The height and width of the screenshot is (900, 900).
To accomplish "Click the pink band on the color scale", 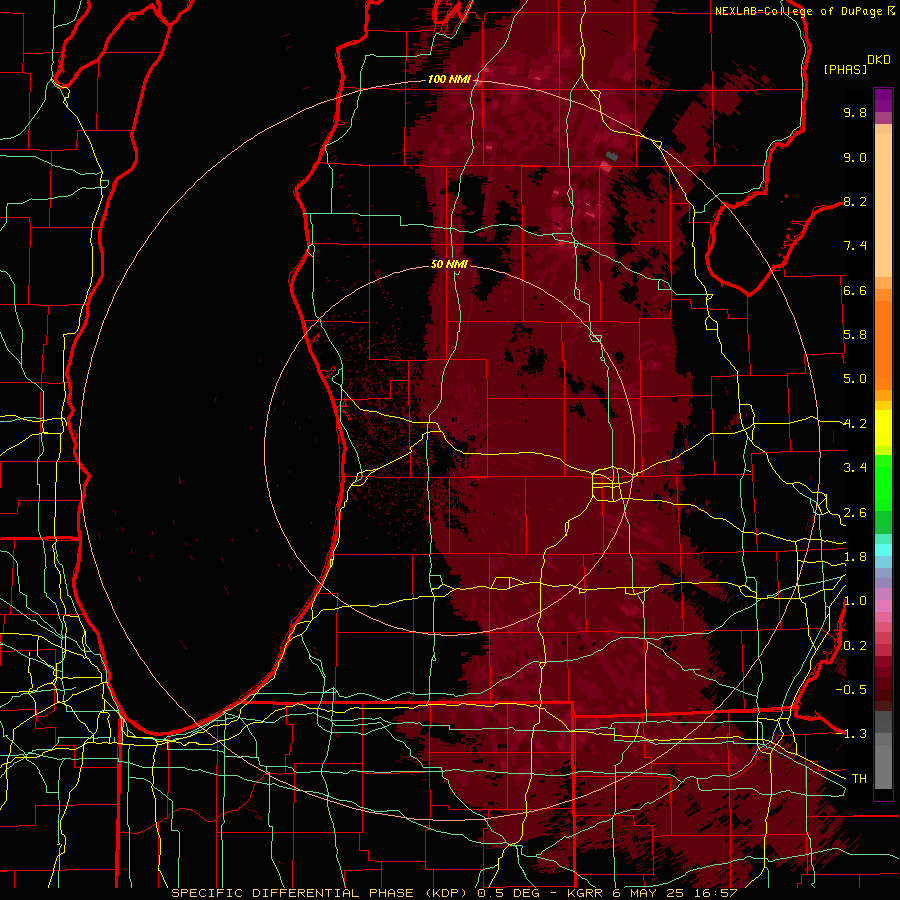I will click(883, 606).
